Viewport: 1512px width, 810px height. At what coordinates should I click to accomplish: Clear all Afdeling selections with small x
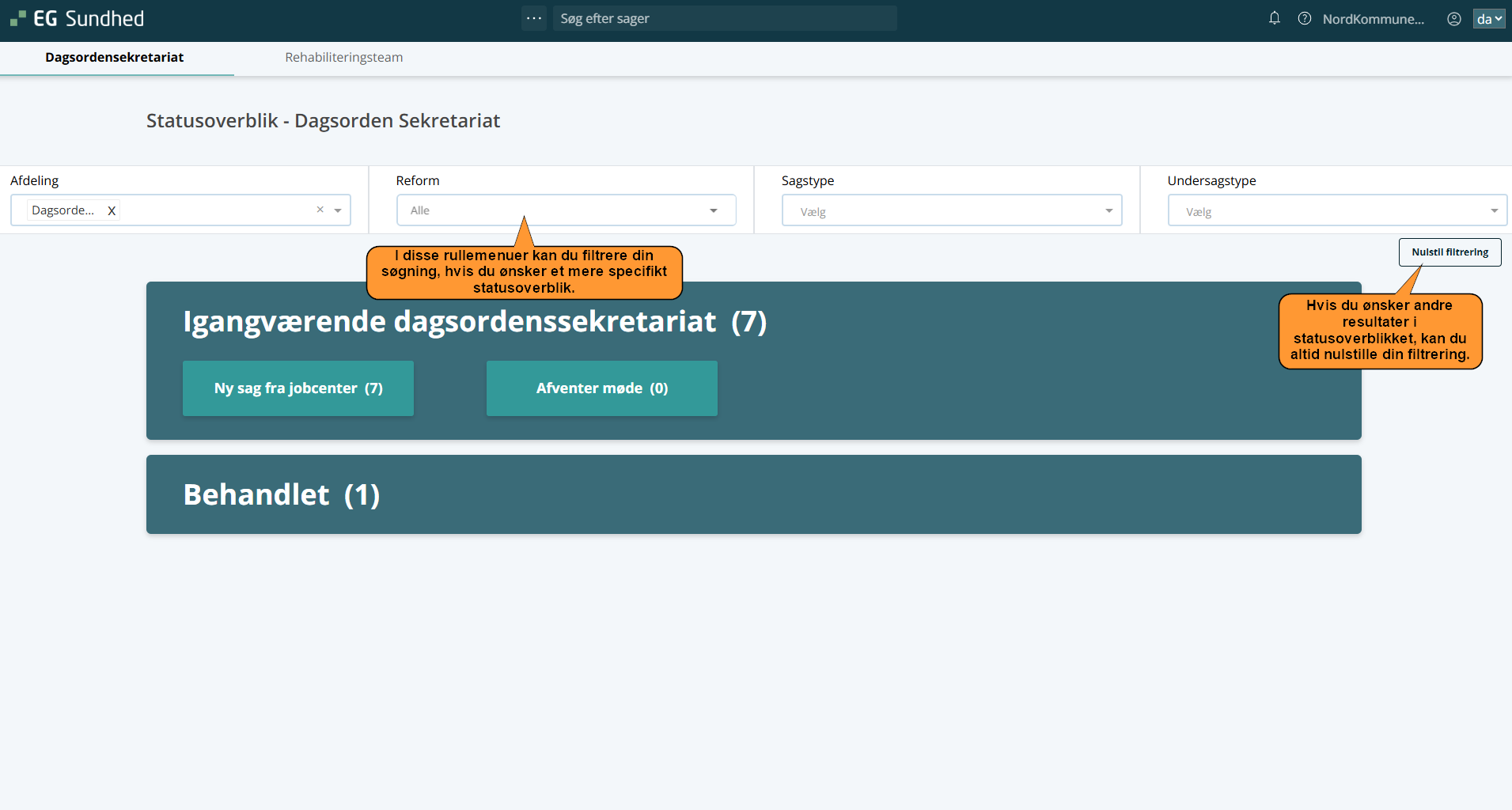(320, 210)
